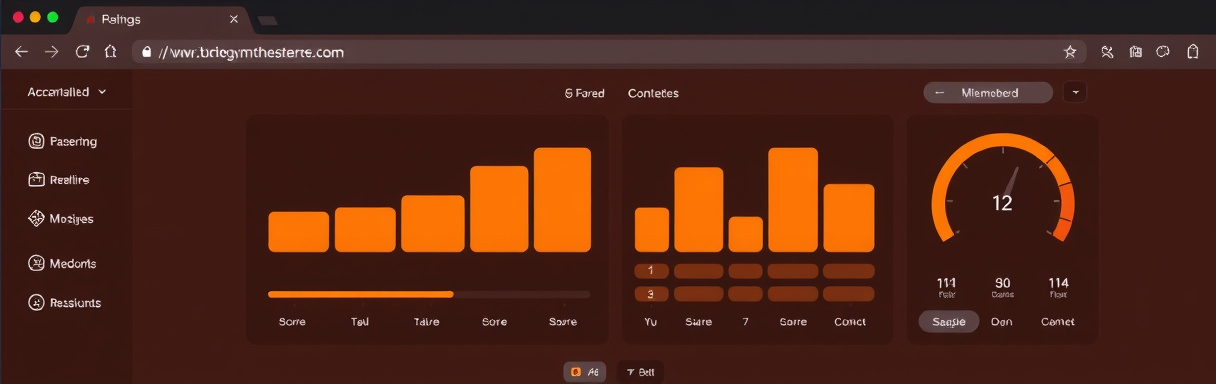1216x384 pixels.
Task: Close the Reings browser tab
Action: [234, 19]
